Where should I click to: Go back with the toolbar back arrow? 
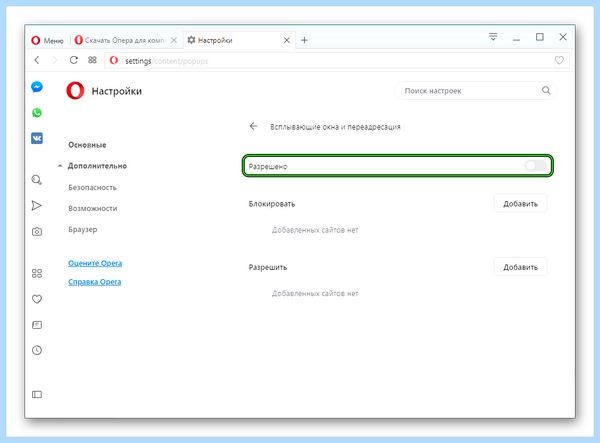click(37, 60)
